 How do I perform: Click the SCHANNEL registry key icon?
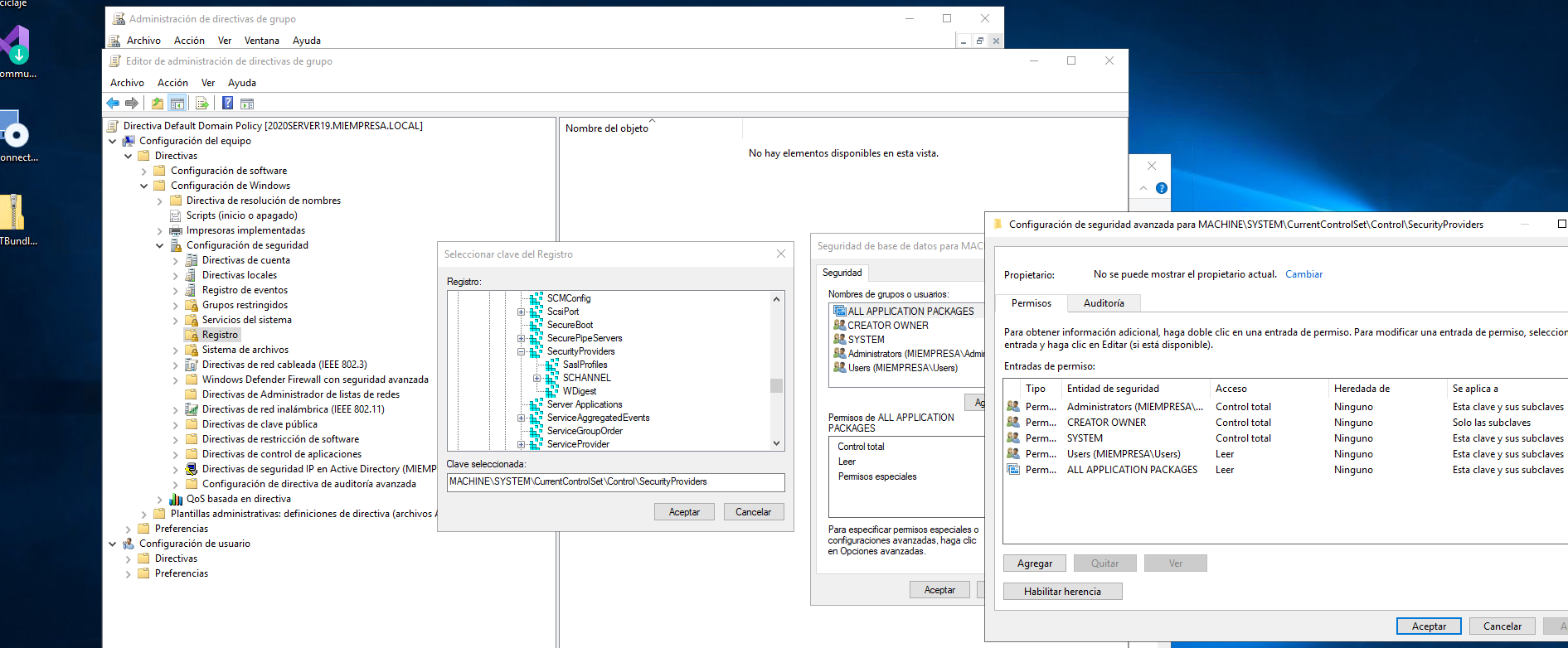[x=552, y=378]
